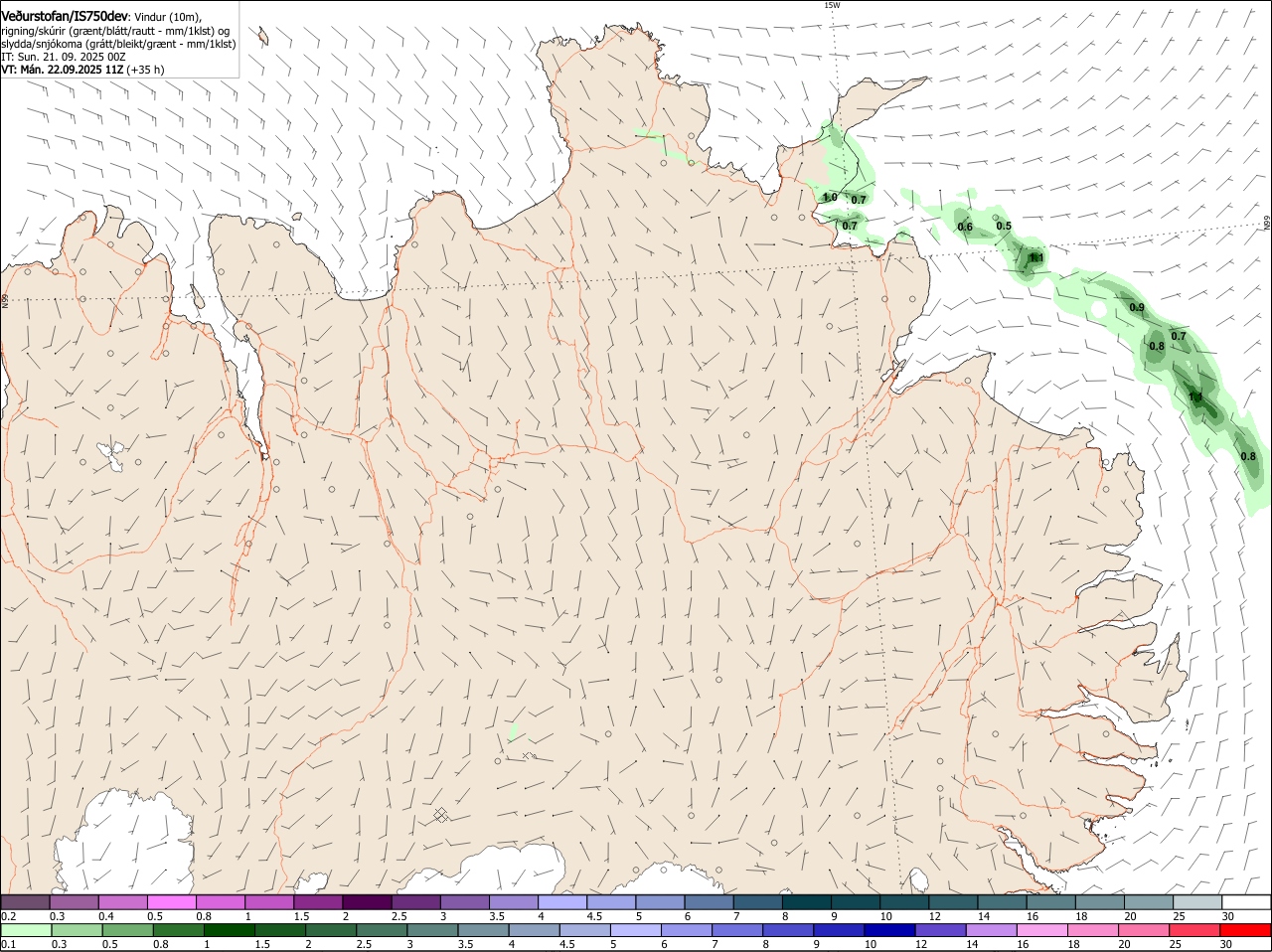Click the 'N99' label on the left map edge

(x=5, y=300)
